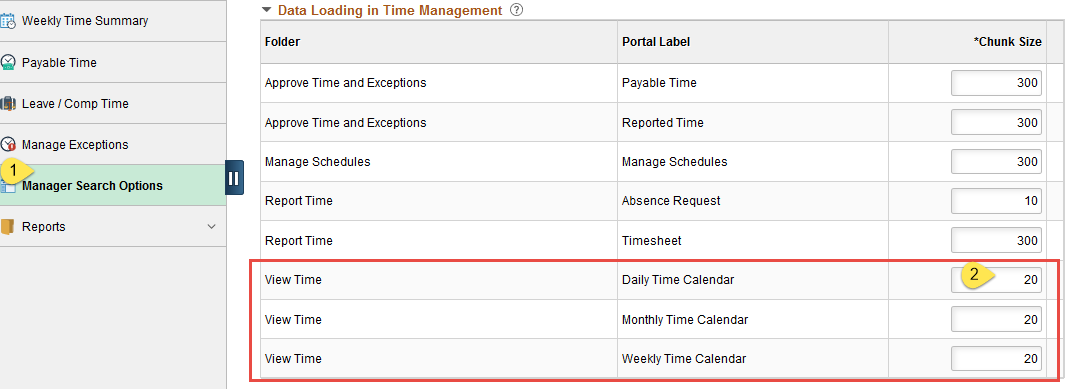This screenshot has height=389, width=1067.
Task: Click the Leave / Comp Time suitcase icon
Action: point(7,104)
